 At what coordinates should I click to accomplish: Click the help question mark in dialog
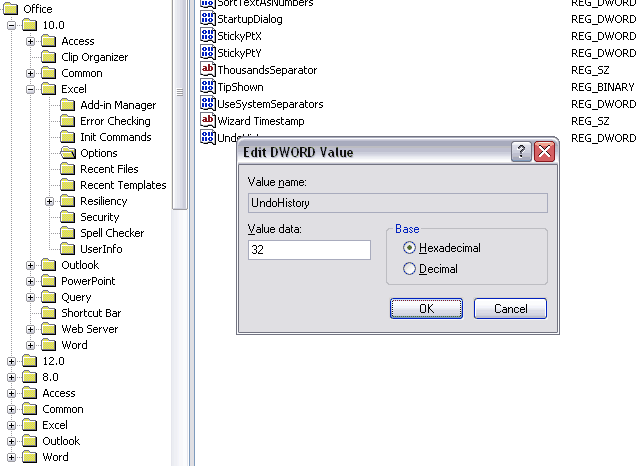coord(521,152)
